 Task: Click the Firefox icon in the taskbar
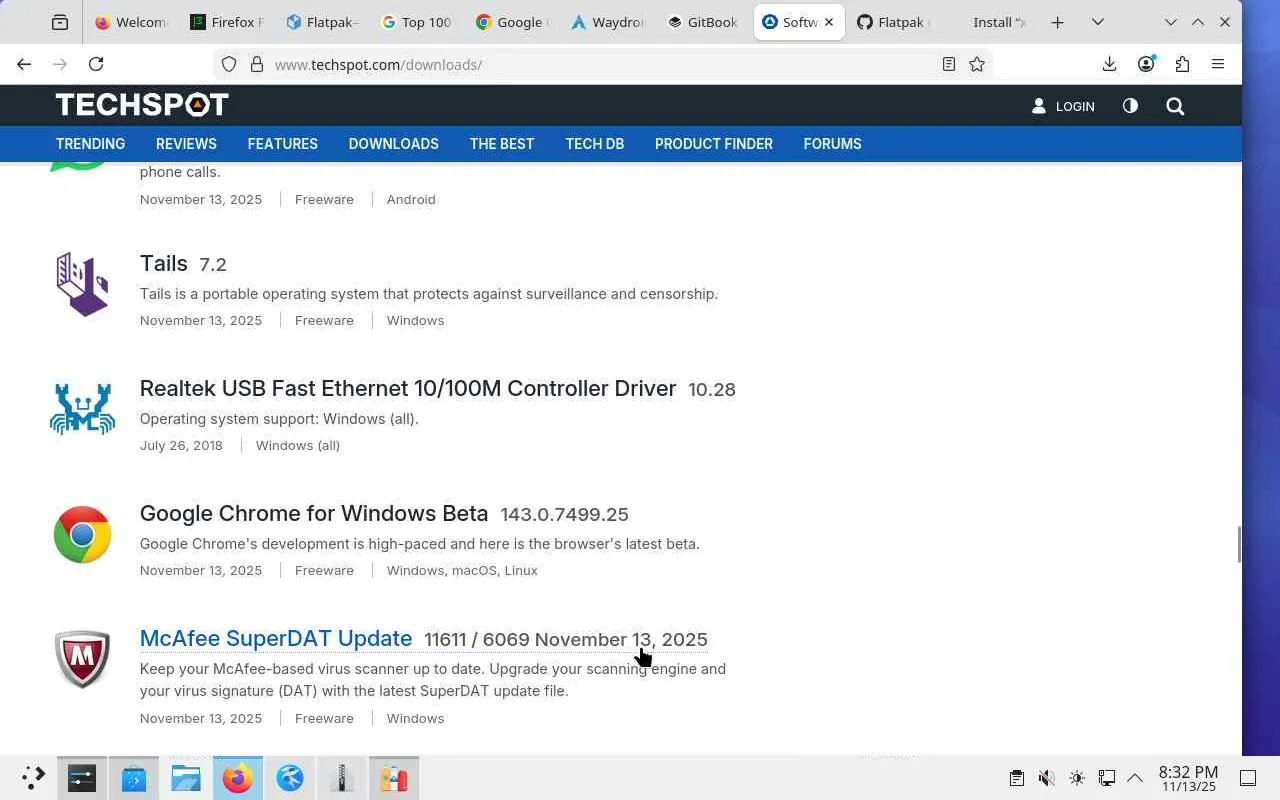[x=238, y=778]
